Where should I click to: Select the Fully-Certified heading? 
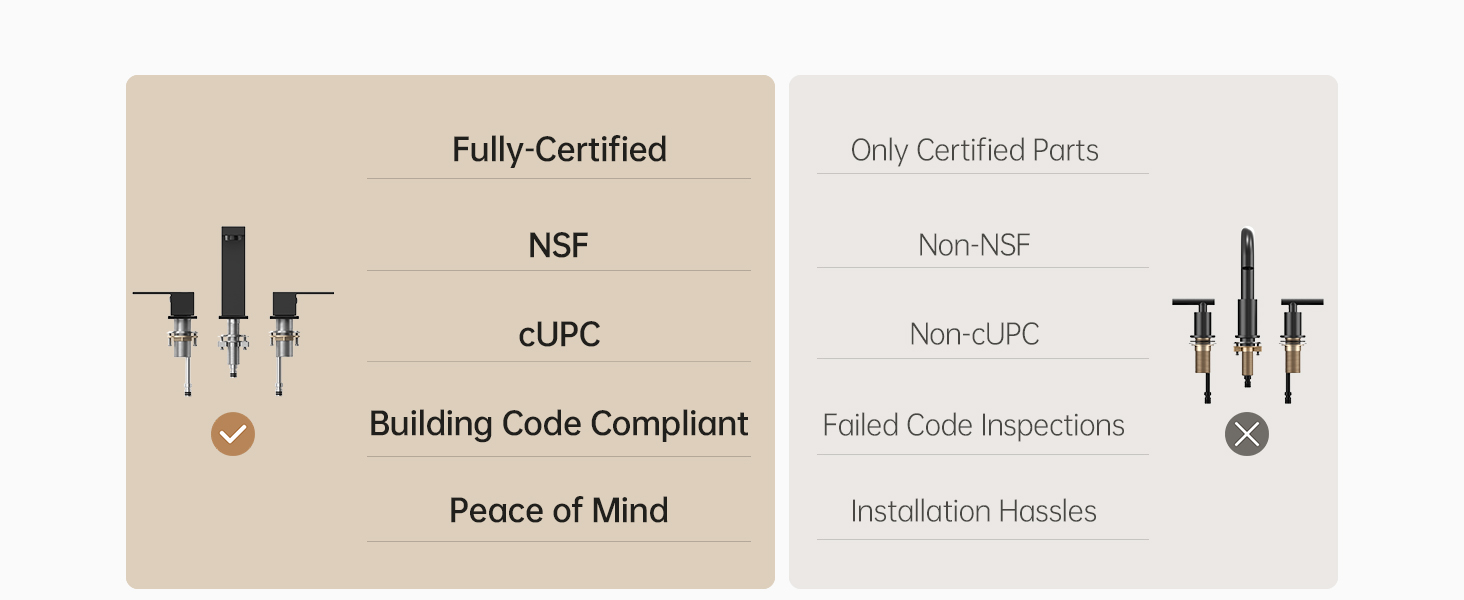point(559,149)
